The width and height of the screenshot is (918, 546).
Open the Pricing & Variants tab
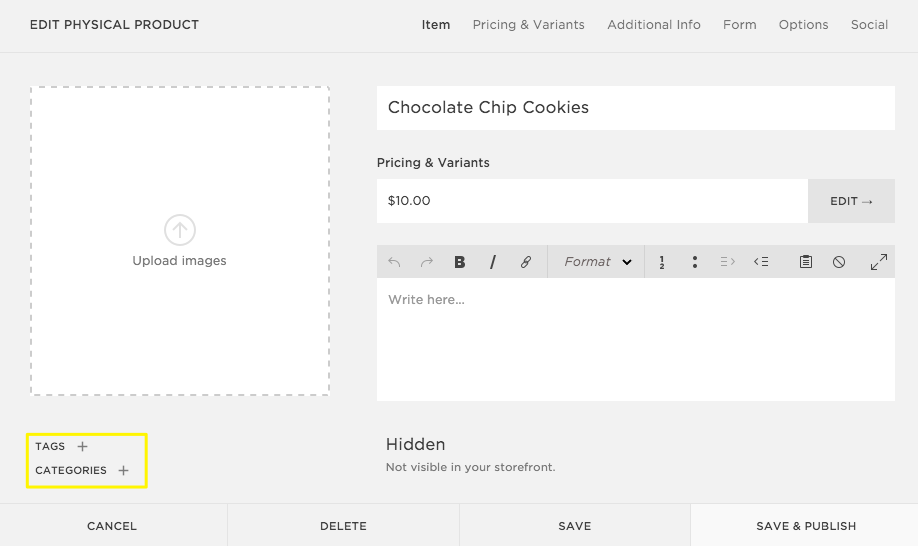pos(528,25)
